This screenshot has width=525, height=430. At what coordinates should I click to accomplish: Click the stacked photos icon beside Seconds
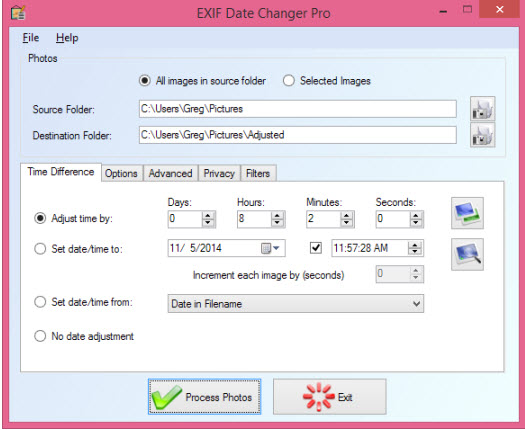point(467,213)
